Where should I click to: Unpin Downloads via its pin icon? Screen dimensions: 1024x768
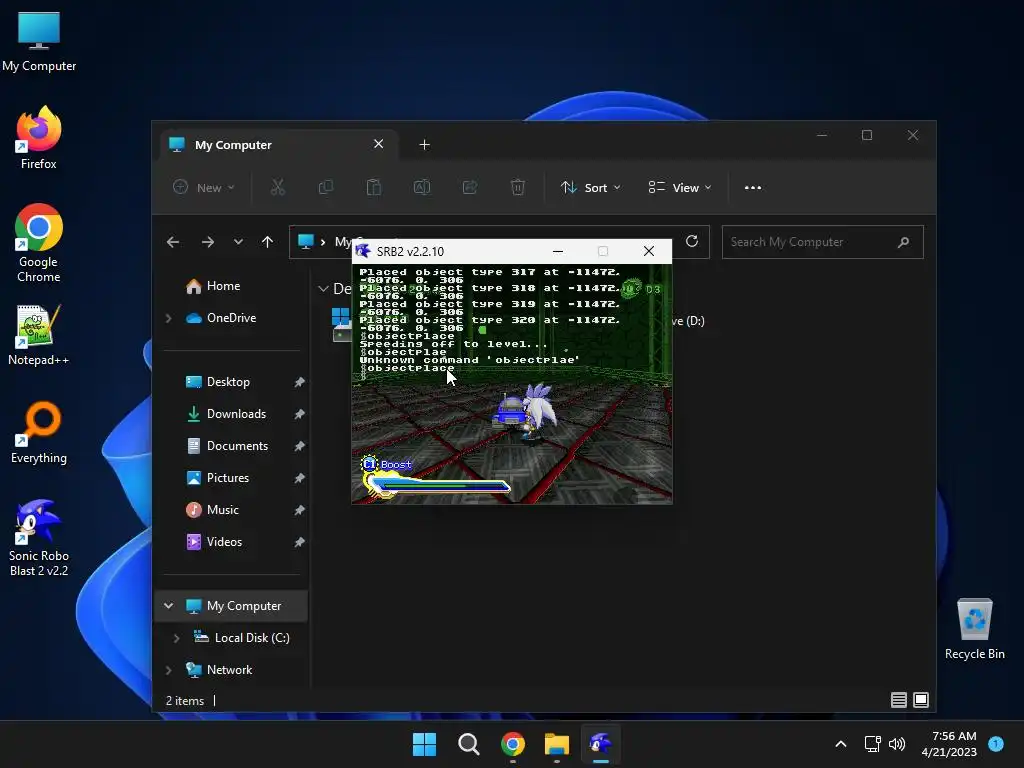point(299,414)
